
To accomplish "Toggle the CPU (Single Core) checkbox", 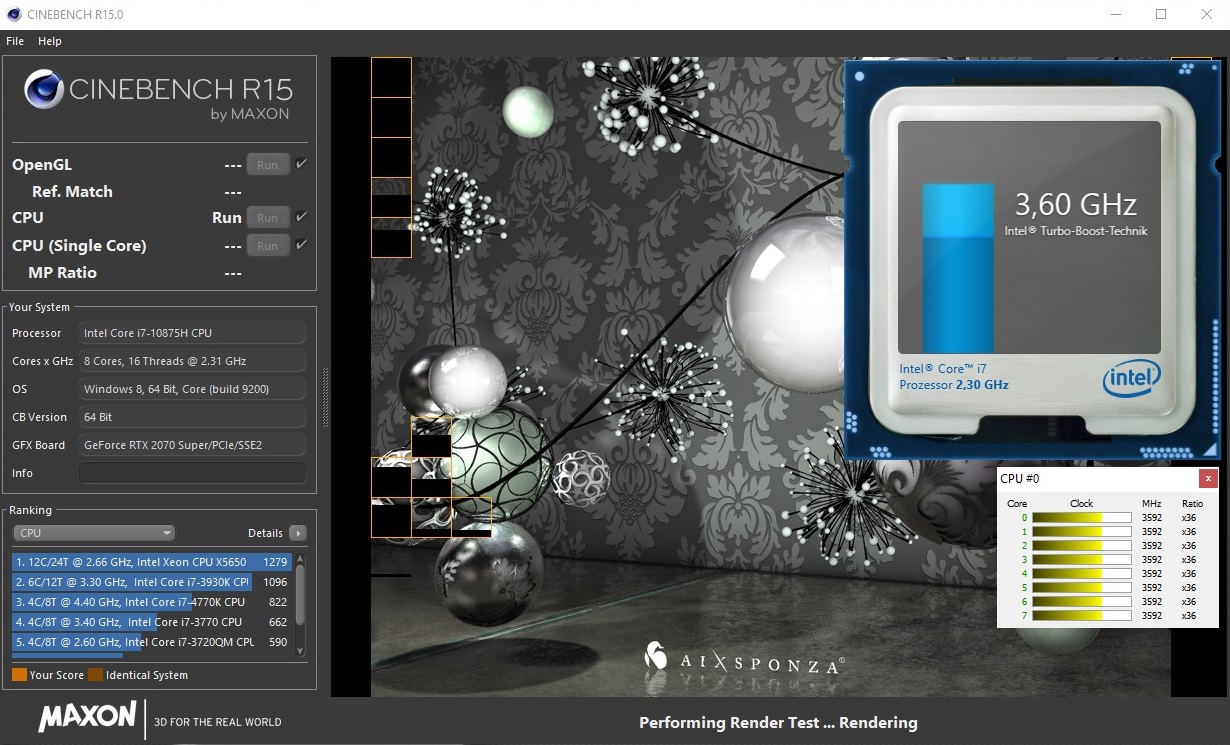I will click(x=302, y=245).
